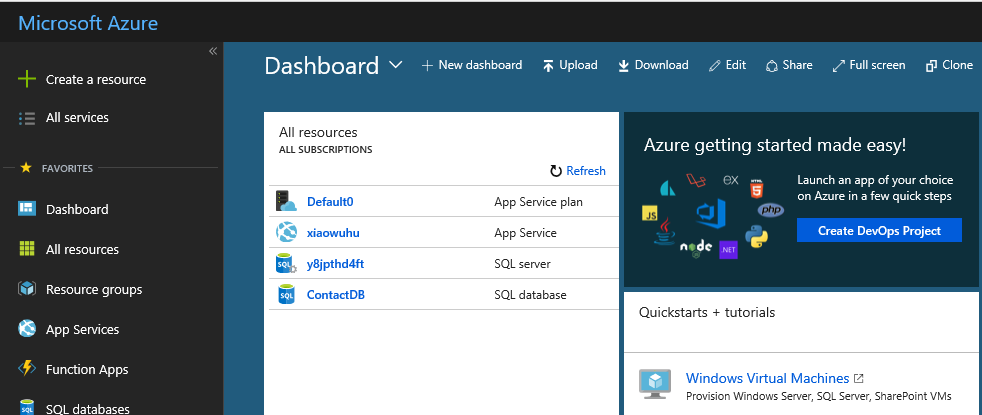Click the Node.js logo icon
Screen dimensions: 982x415
[x=696, y=247]
